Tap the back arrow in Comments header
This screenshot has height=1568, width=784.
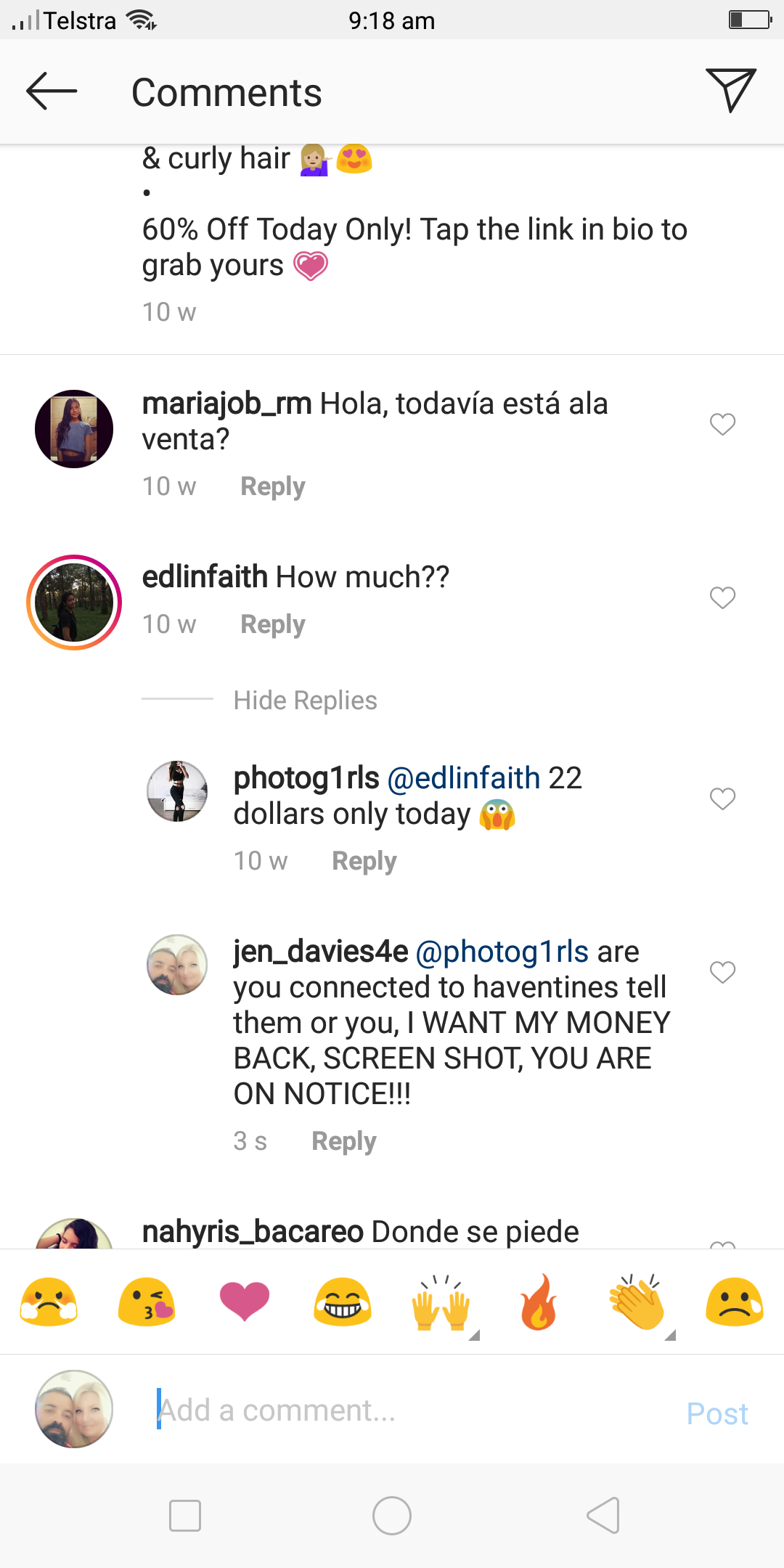(51, 91)
